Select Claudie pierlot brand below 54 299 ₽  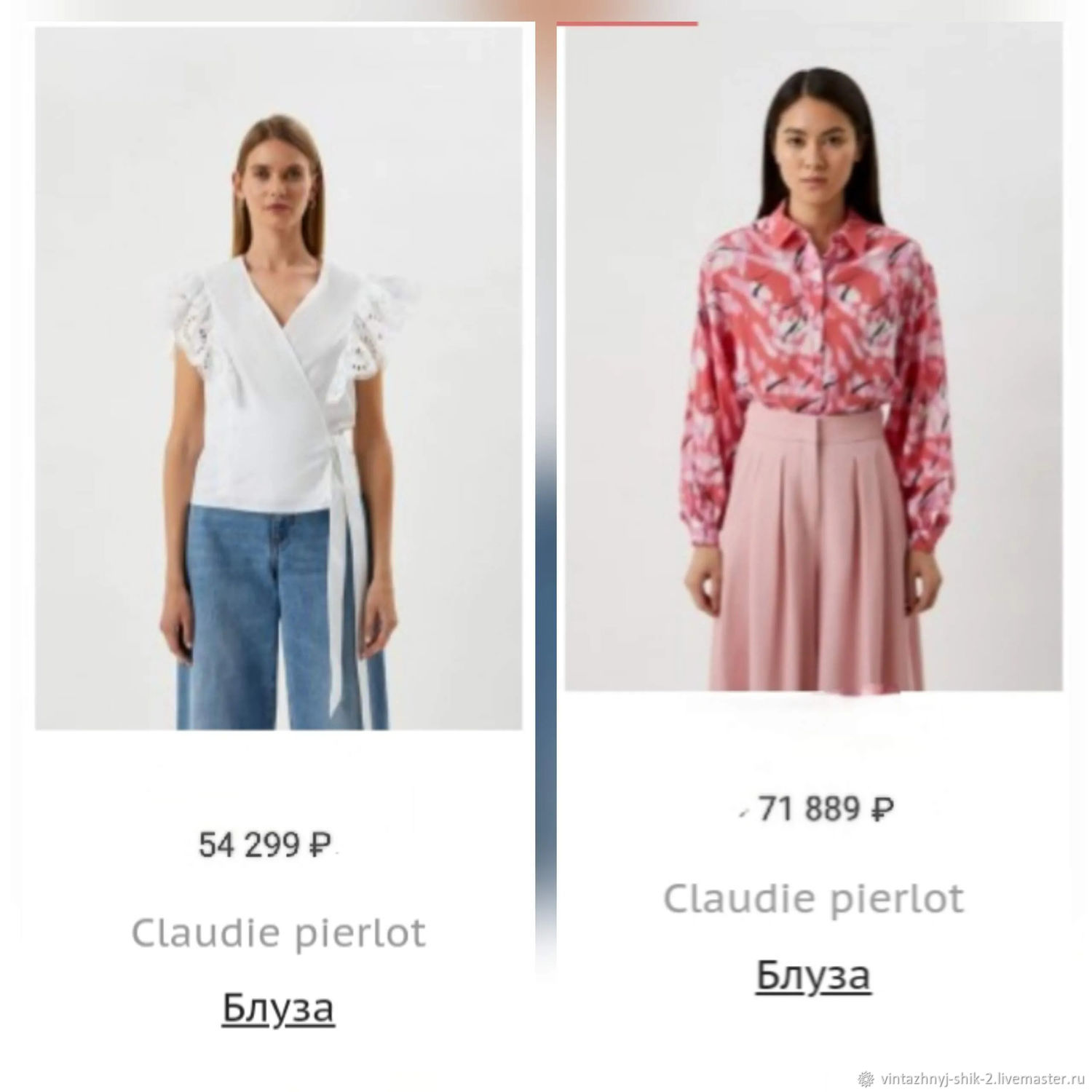click(278, 933)
